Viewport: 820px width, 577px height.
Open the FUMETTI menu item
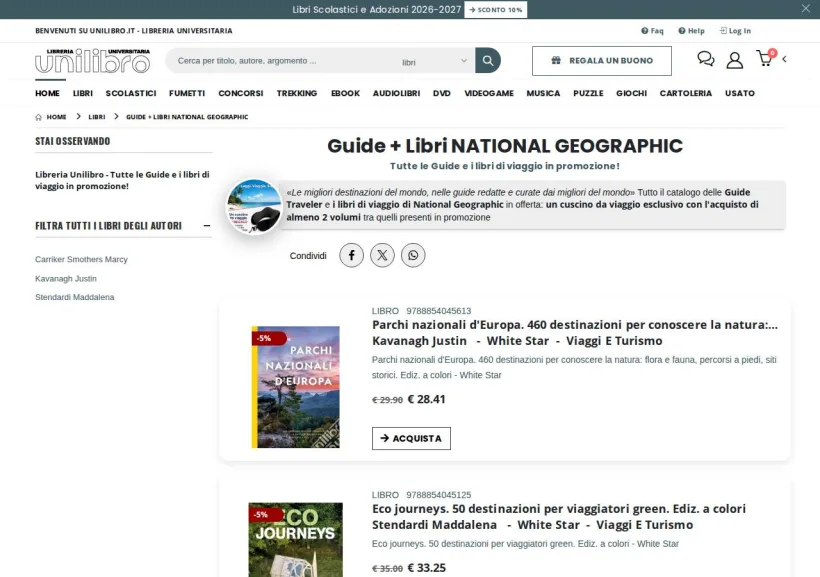[x=187, y=93]
